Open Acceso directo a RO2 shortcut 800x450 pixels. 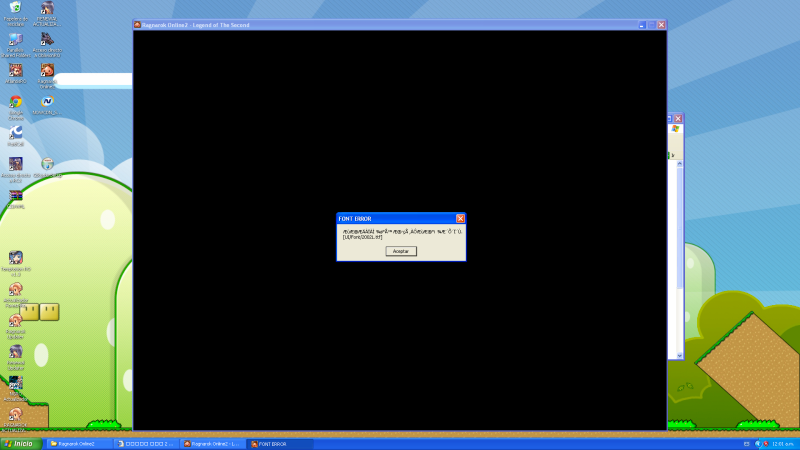[16, 170]
